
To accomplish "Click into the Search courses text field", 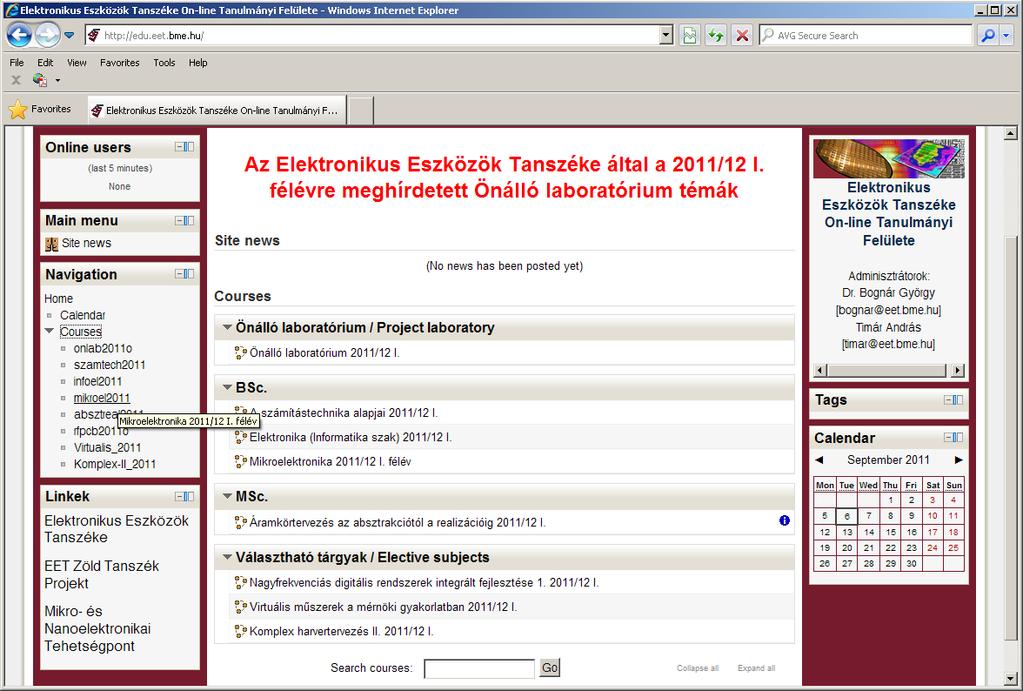I will [x=479, y=668].
